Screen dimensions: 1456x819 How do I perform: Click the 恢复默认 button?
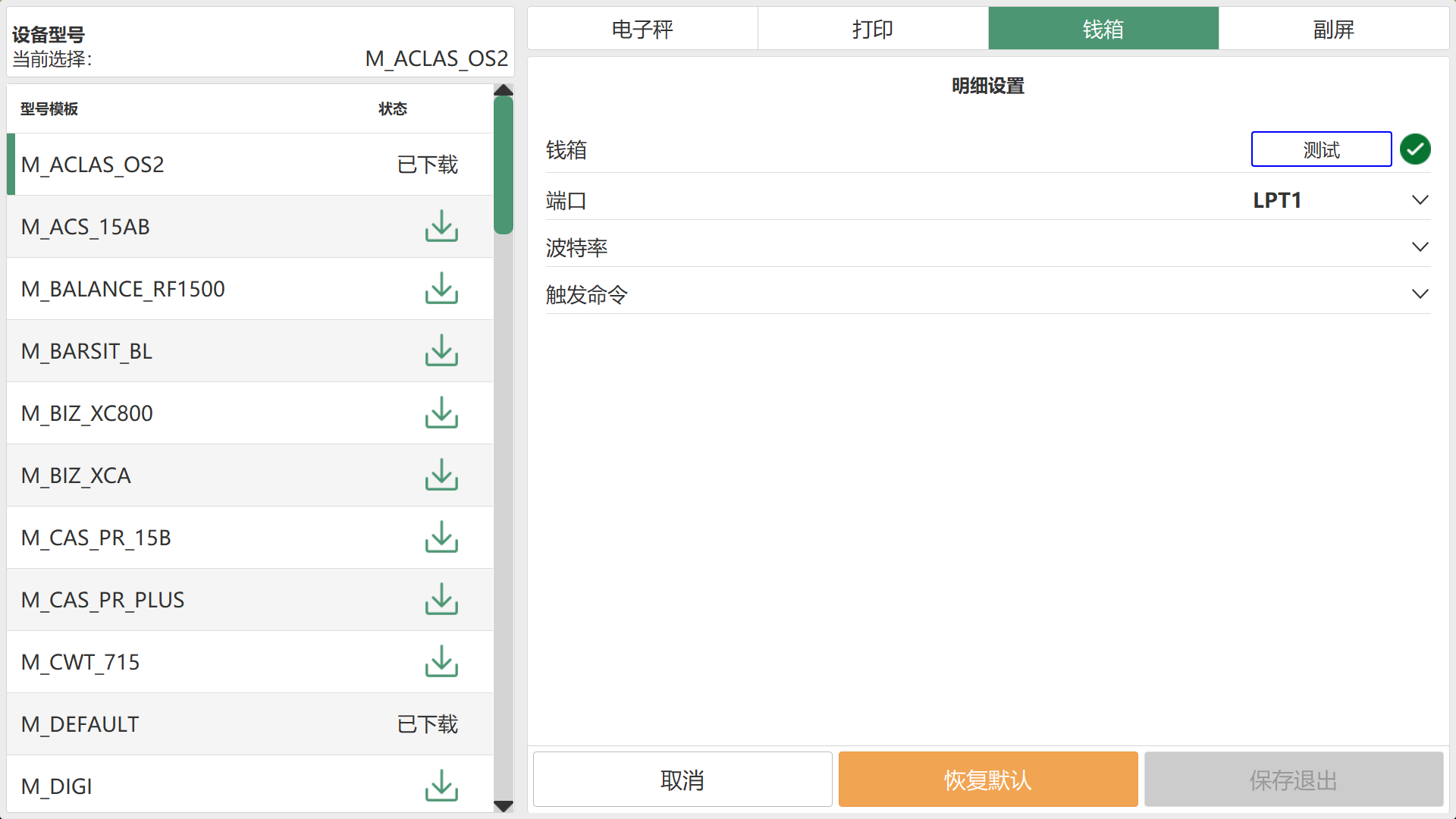(988, 780)
